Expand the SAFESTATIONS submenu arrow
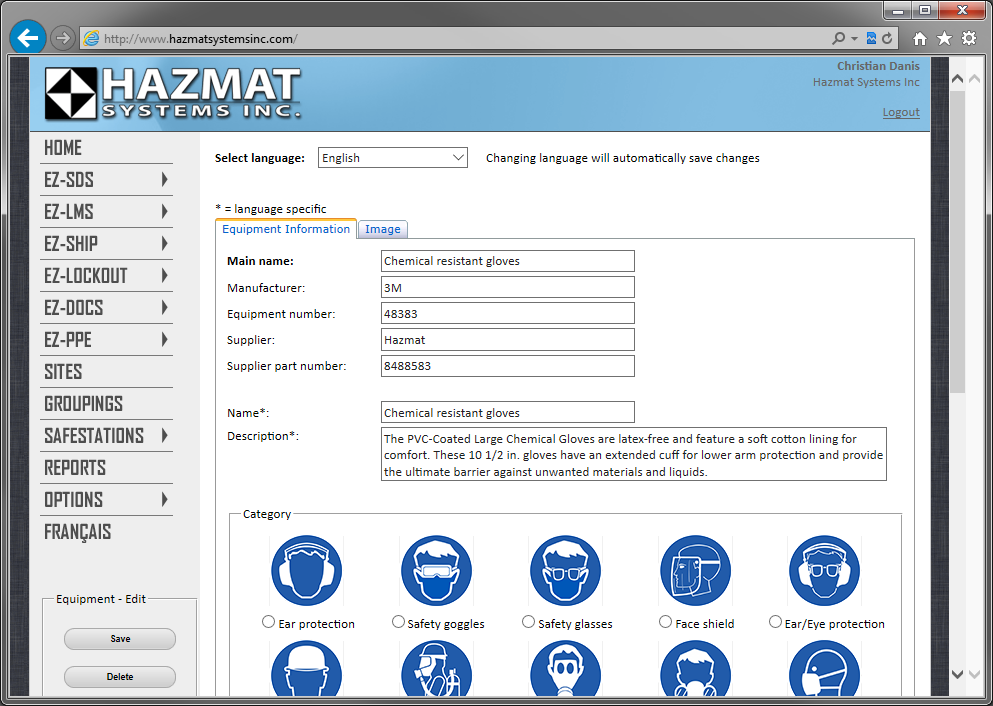The image size is (993, 706). pos(164,436)
